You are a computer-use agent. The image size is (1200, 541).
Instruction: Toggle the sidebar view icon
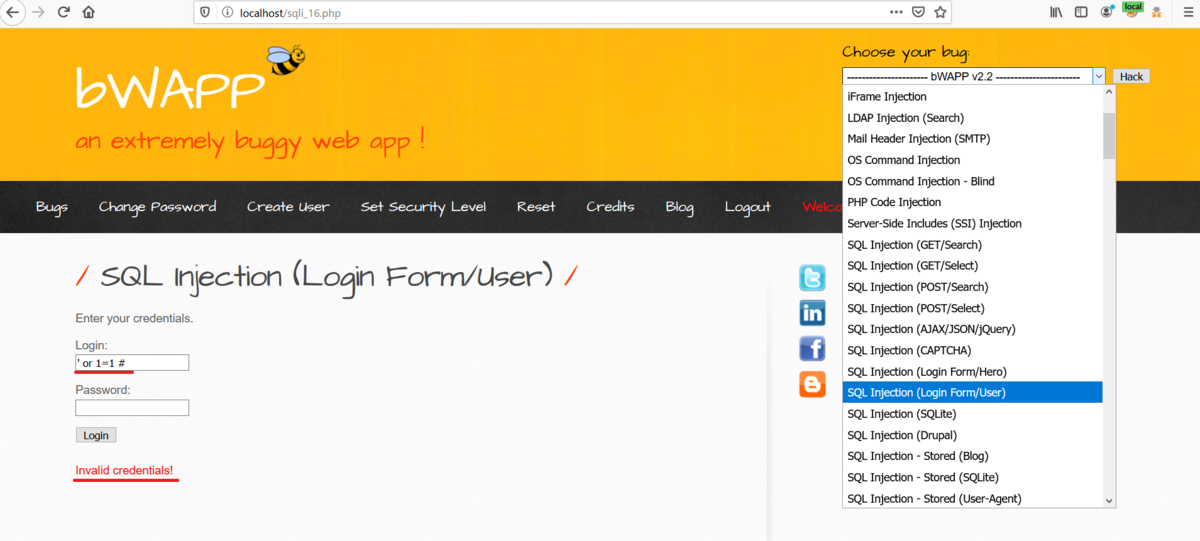(1081, 12)
